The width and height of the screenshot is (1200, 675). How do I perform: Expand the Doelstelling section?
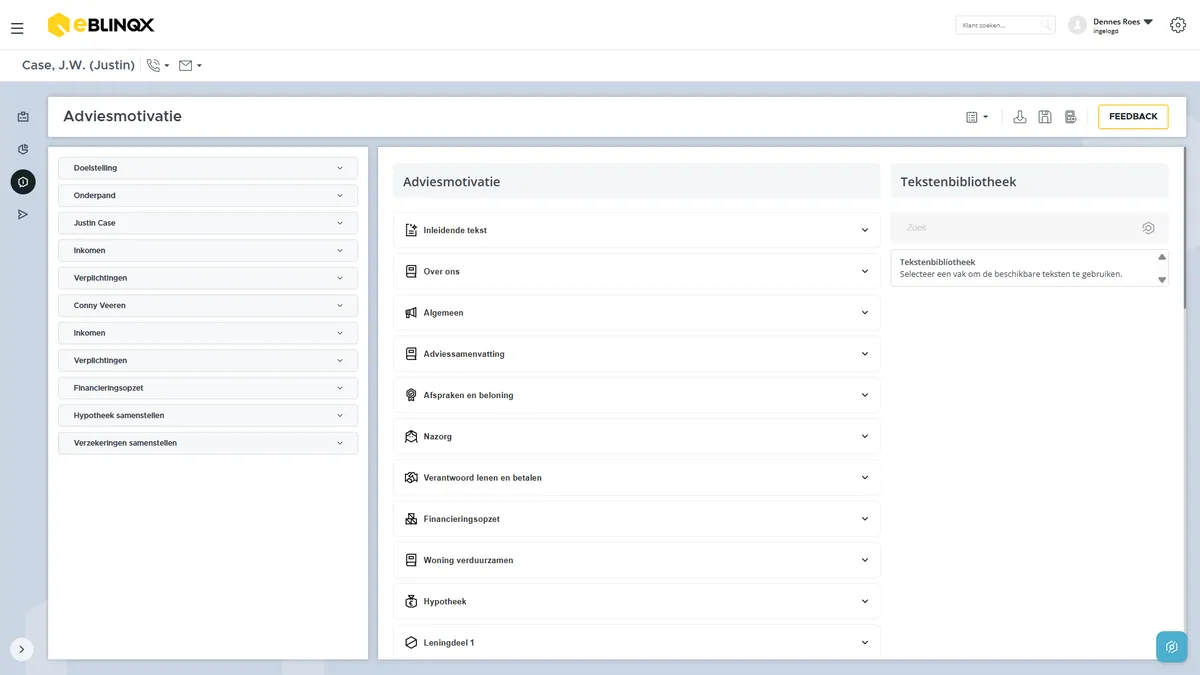pos(208,168)
